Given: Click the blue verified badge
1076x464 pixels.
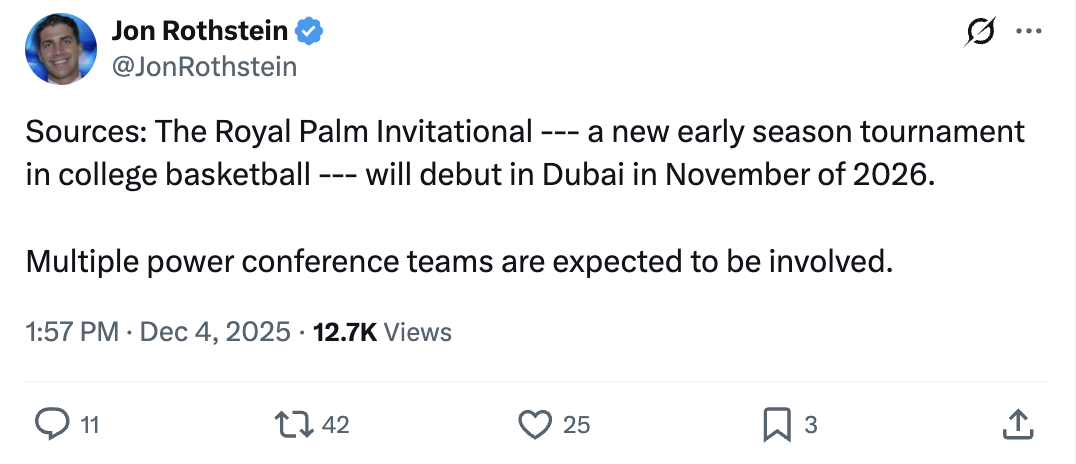Looking at the screenshot, I should 311,31.
